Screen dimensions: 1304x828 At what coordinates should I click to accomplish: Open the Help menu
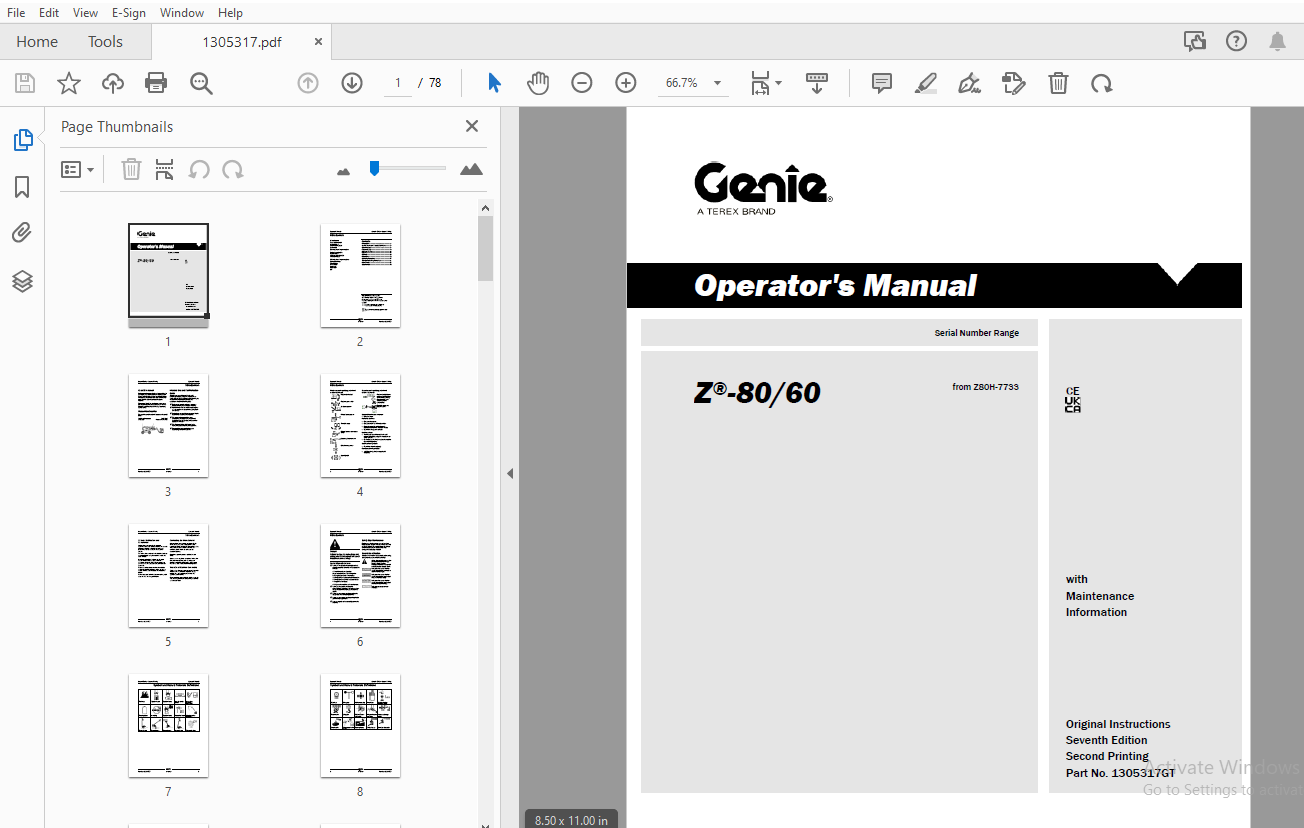coord(230,12)
